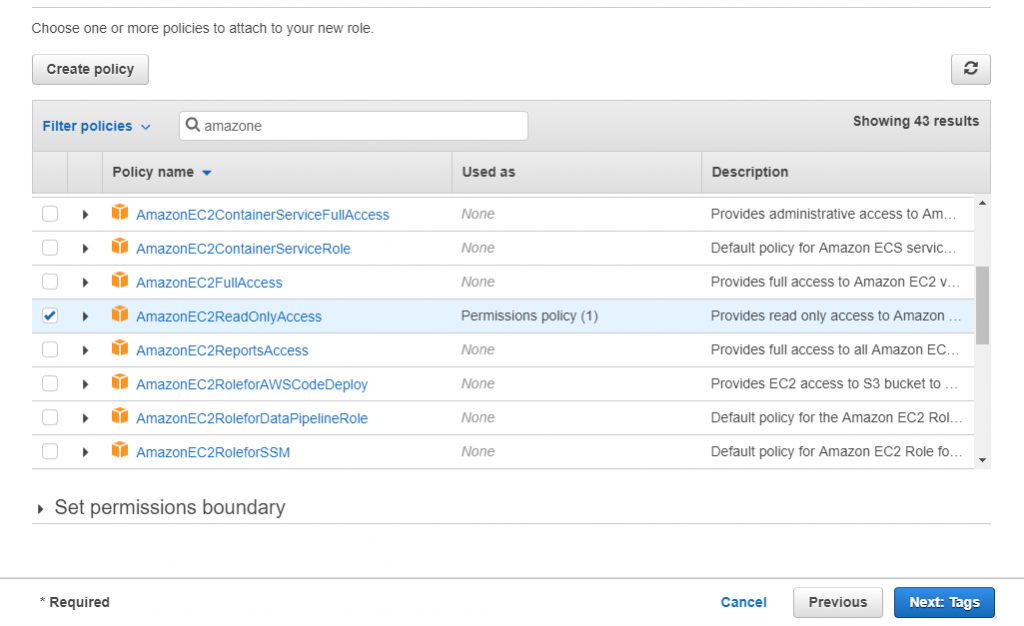Check the AmazonEC2RoleforAWSCodeDeploy checkbox
Viewport: 1024px width, 626px height.
pyautogui.click(x=50, y=384)
